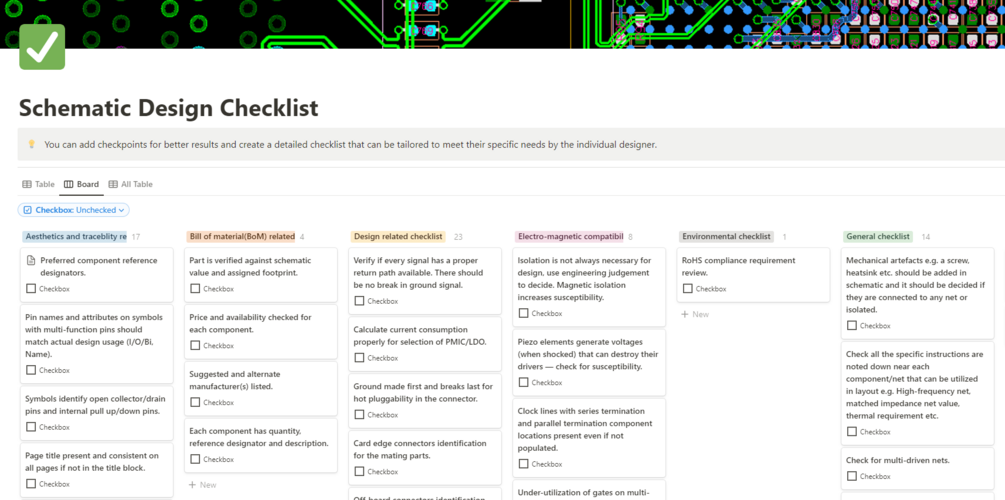Click the checkbox filter icon in Unchecked pill

(28, 210)
